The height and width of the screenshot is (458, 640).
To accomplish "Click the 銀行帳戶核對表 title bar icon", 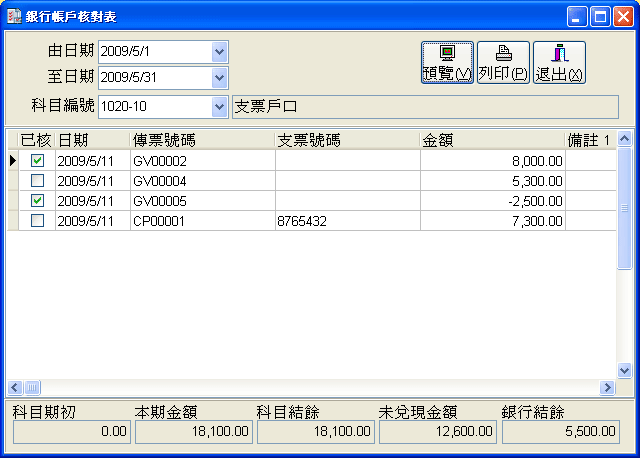I will tap(14, 16).
